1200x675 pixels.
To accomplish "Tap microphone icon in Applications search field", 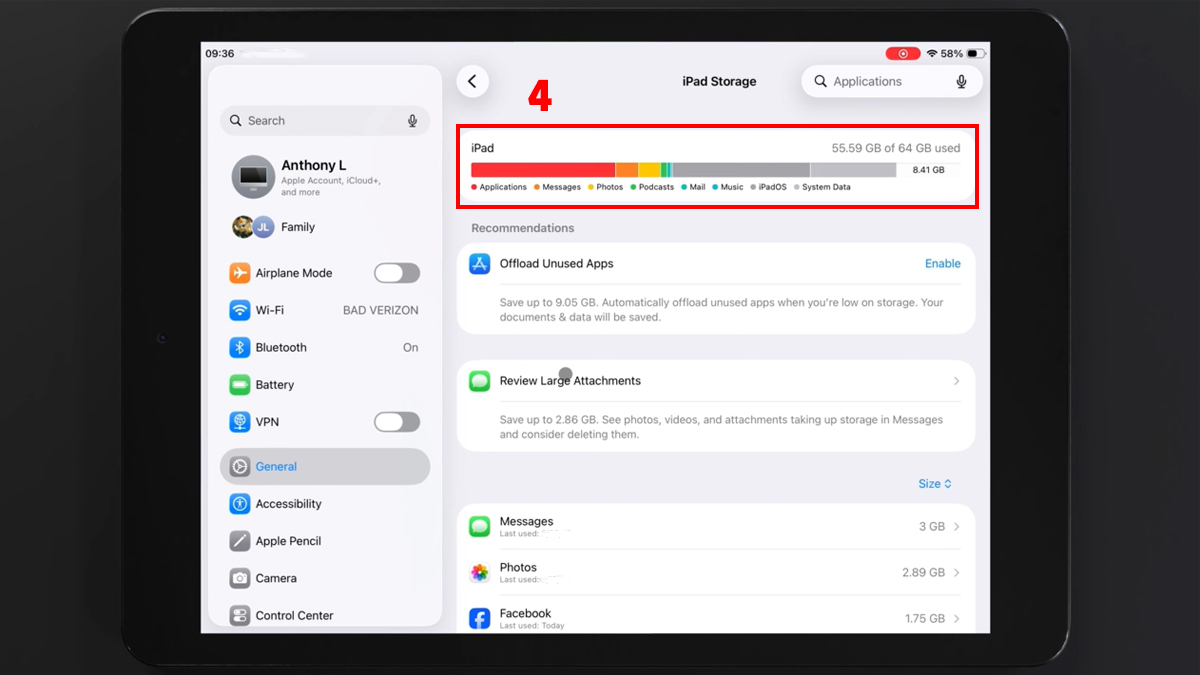I will pos(961,82).
